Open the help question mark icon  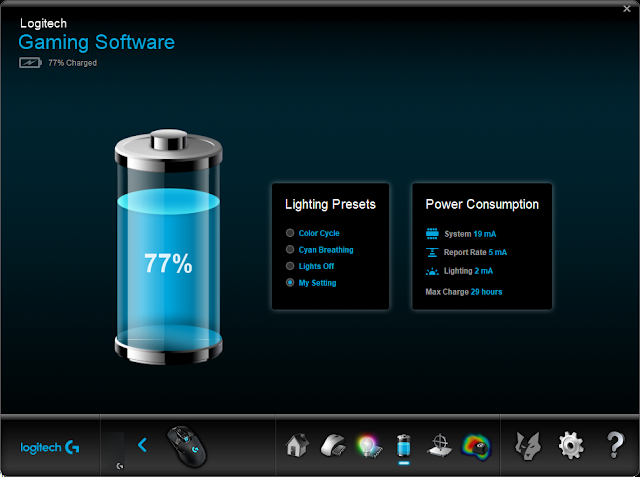pyautogui.click(x=615, y=445)
